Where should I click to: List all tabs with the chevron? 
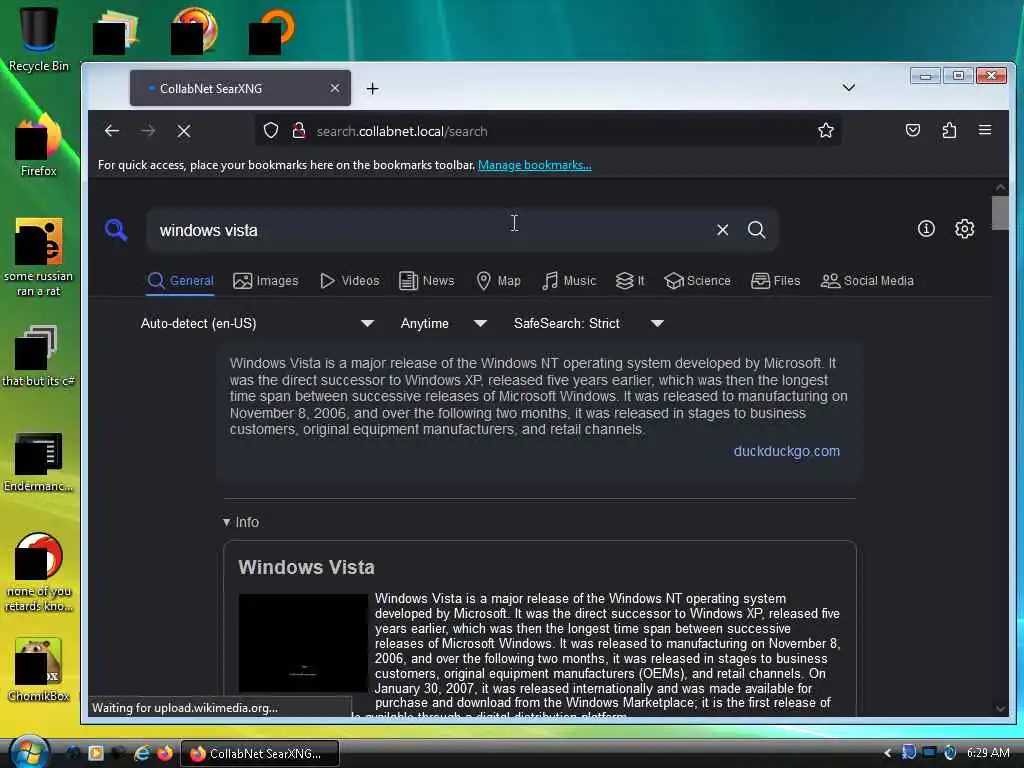[x=848, y=88]
